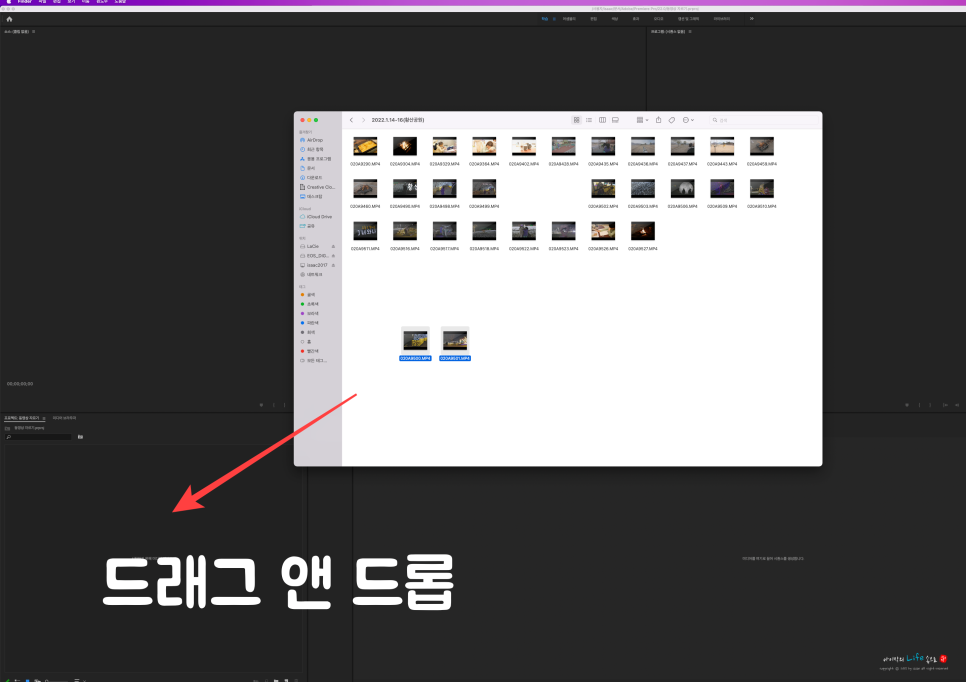The image size is (966, 682).
Task: Switch Finder to gallery view
Action: coord(616,120)
